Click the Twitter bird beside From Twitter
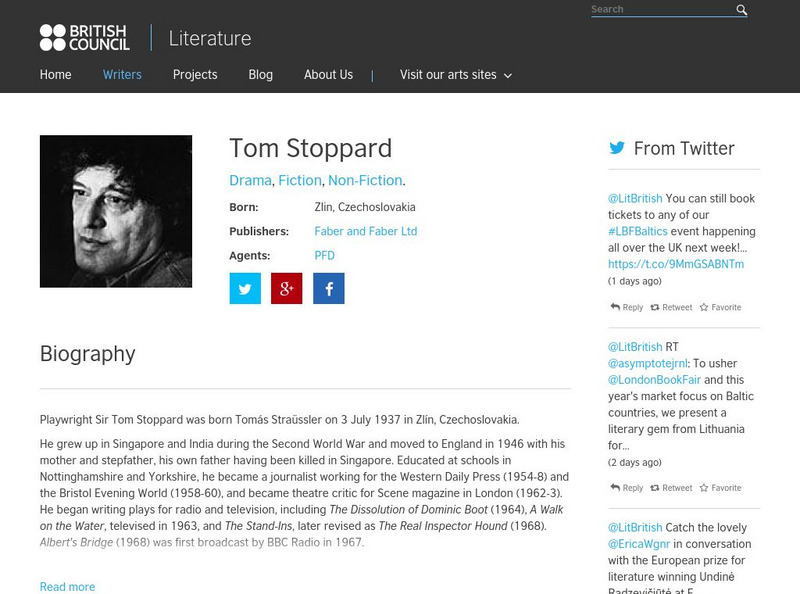 (615, 147)
